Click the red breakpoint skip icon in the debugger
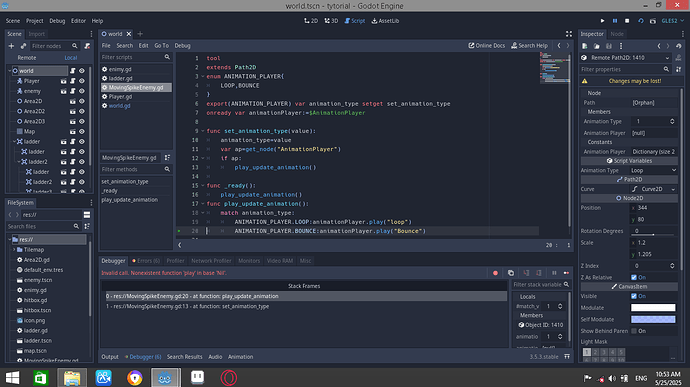The width and height of the screenshot is (690, 387). click(495, 273)
